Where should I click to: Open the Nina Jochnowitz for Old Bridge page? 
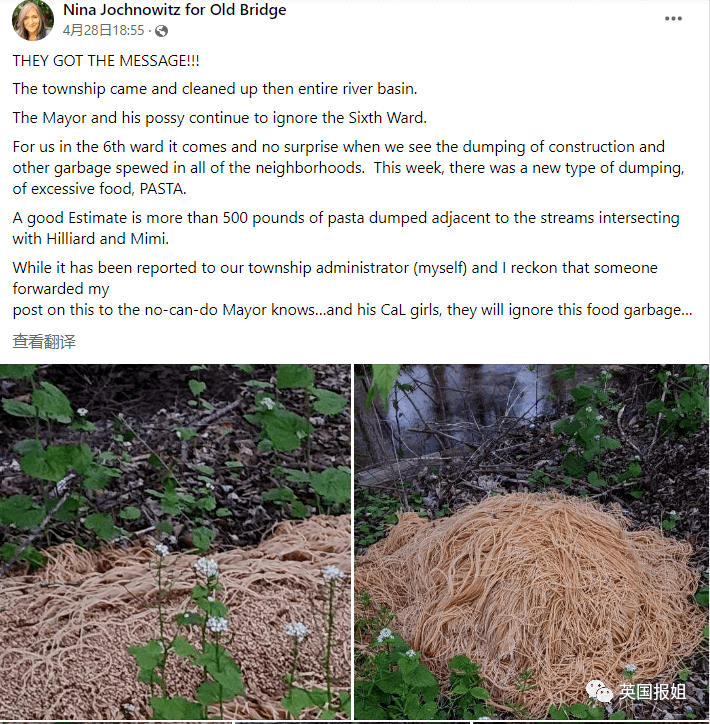click(174, 10)
